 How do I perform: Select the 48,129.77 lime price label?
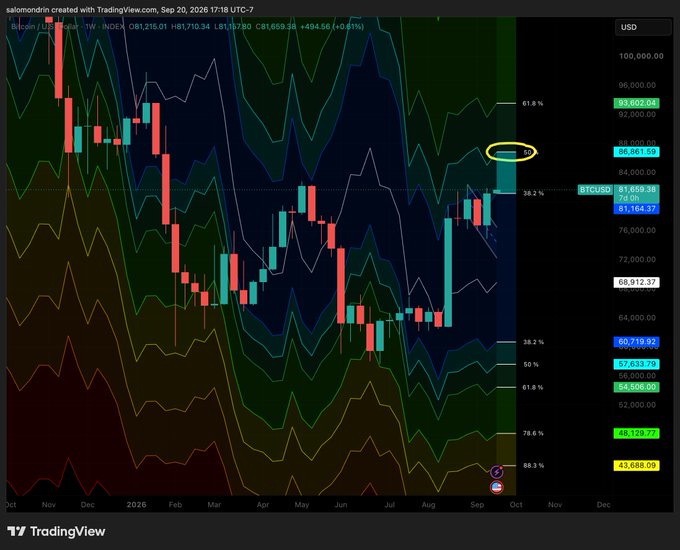tap(637, 433)
